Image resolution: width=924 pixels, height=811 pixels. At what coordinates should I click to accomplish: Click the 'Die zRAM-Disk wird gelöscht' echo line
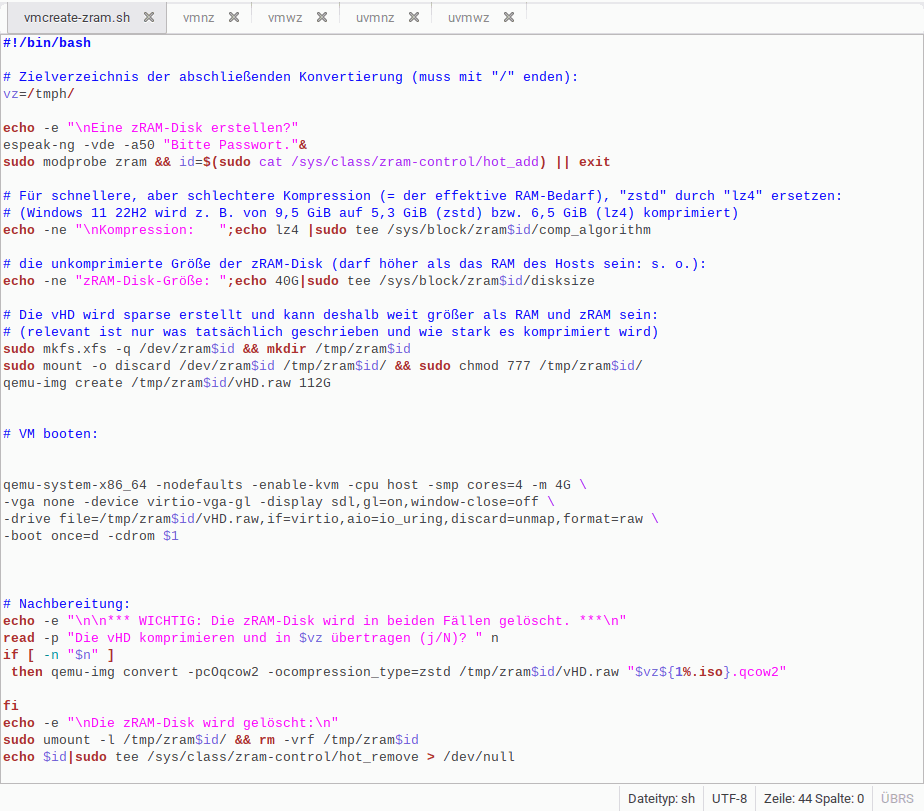point(171,723)
